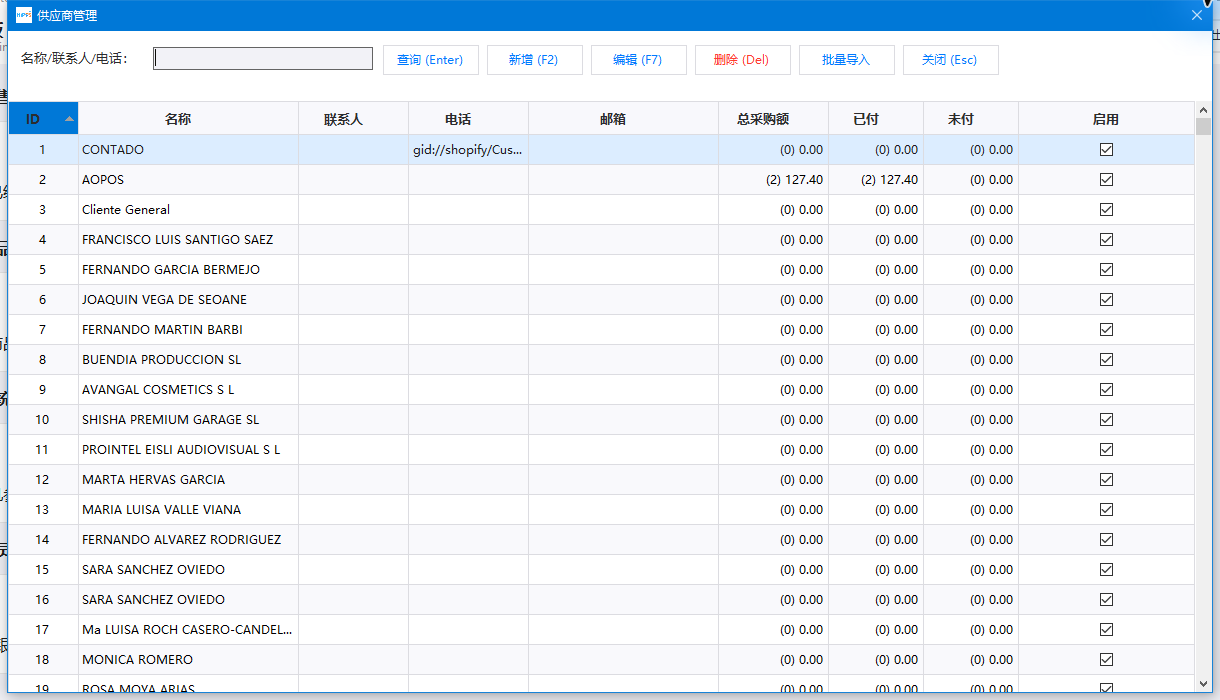Uncheck 启用 for MONICA ROMERO
Viewport: 1220px width, 700px height.
point(1106,660)
